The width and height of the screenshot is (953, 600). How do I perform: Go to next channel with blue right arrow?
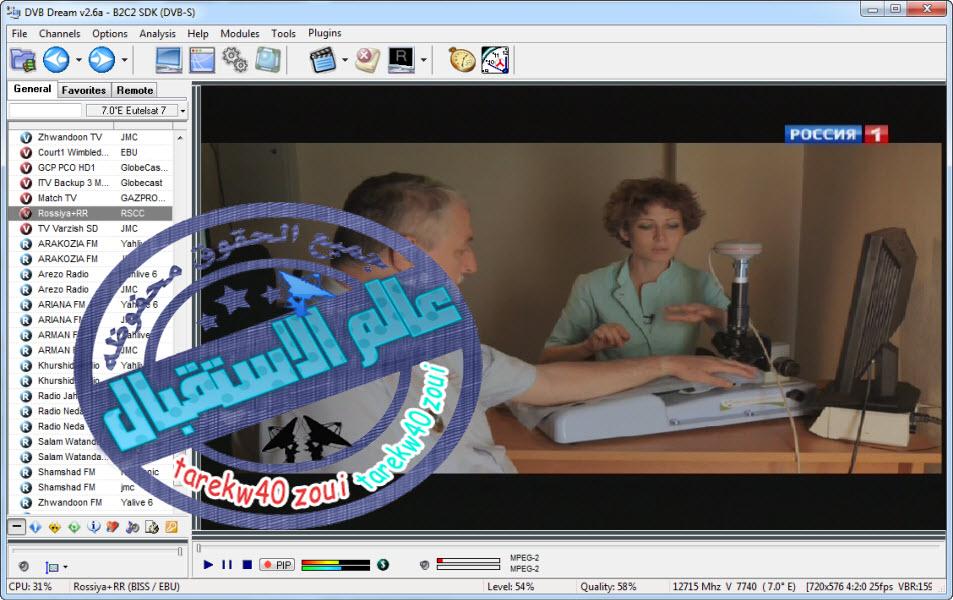tap(101, 60)
